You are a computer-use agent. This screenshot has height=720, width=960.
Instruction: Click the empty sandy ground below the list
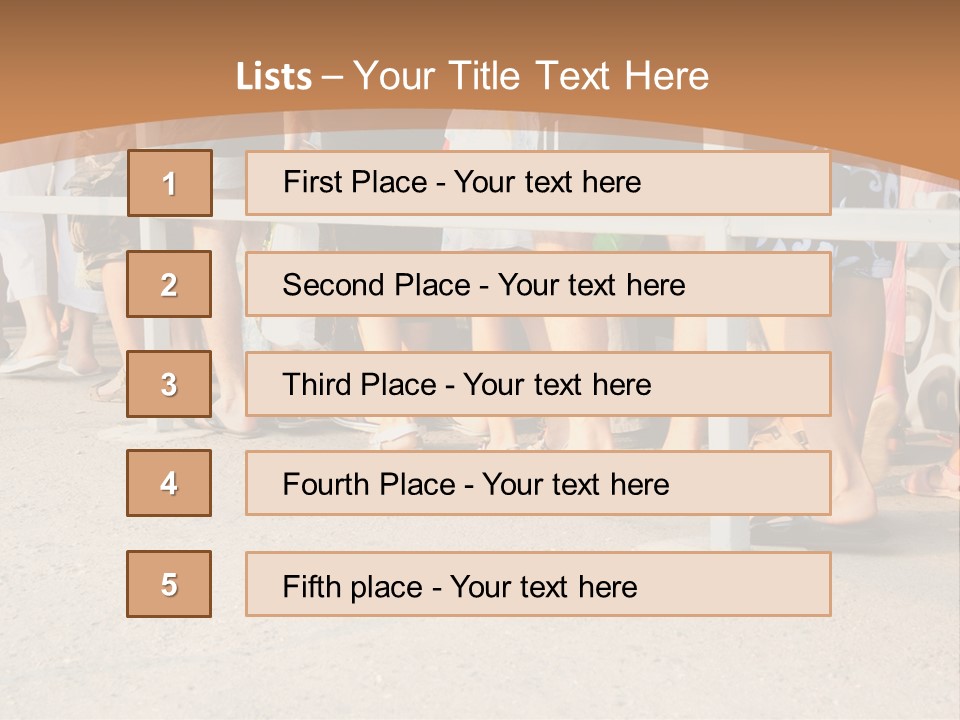point(480,670)
